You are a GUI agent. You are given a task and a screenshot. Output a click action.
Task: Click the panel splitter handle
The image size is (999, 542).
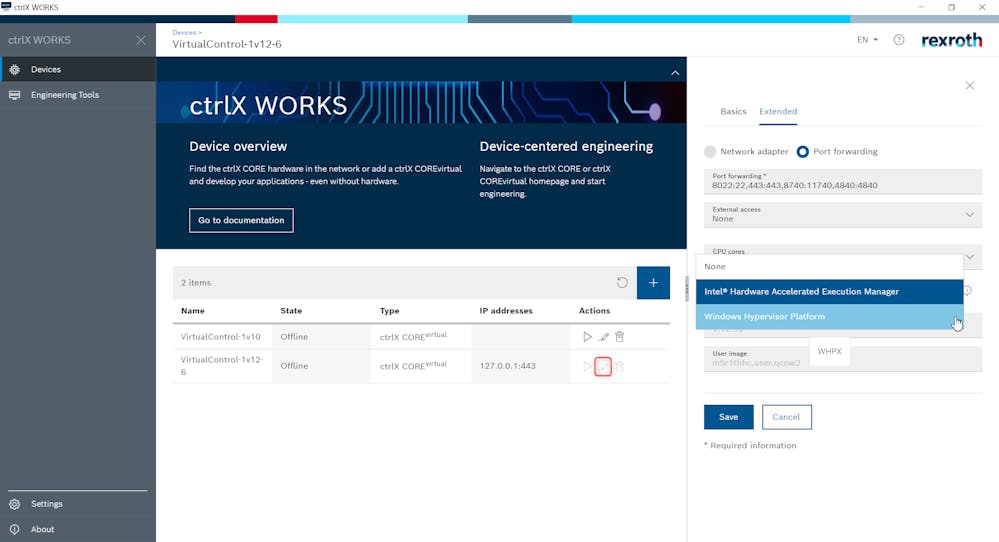(x=687, y=289)
